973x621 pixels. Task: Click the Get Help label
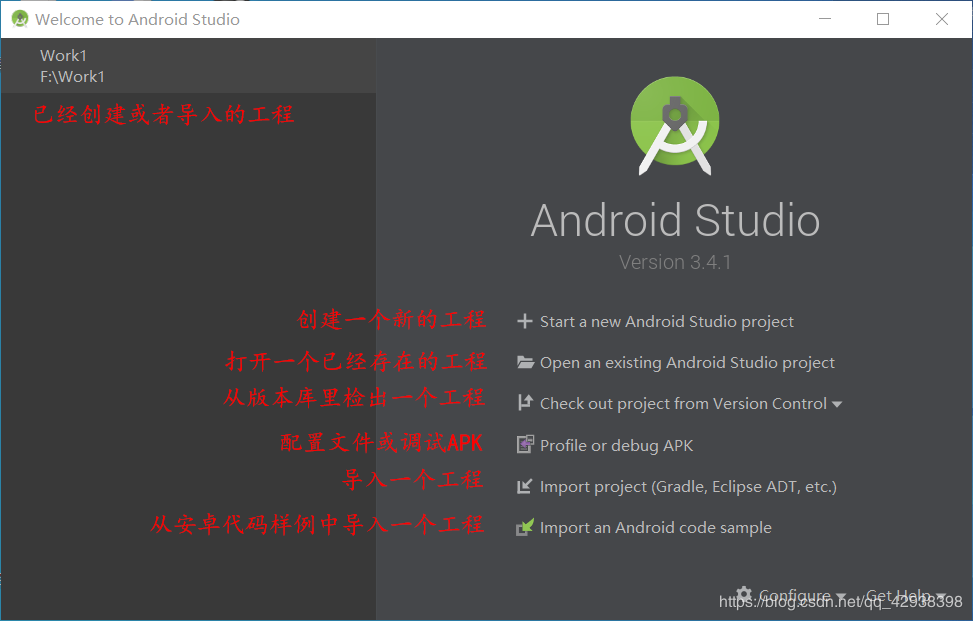pos(897,594)
